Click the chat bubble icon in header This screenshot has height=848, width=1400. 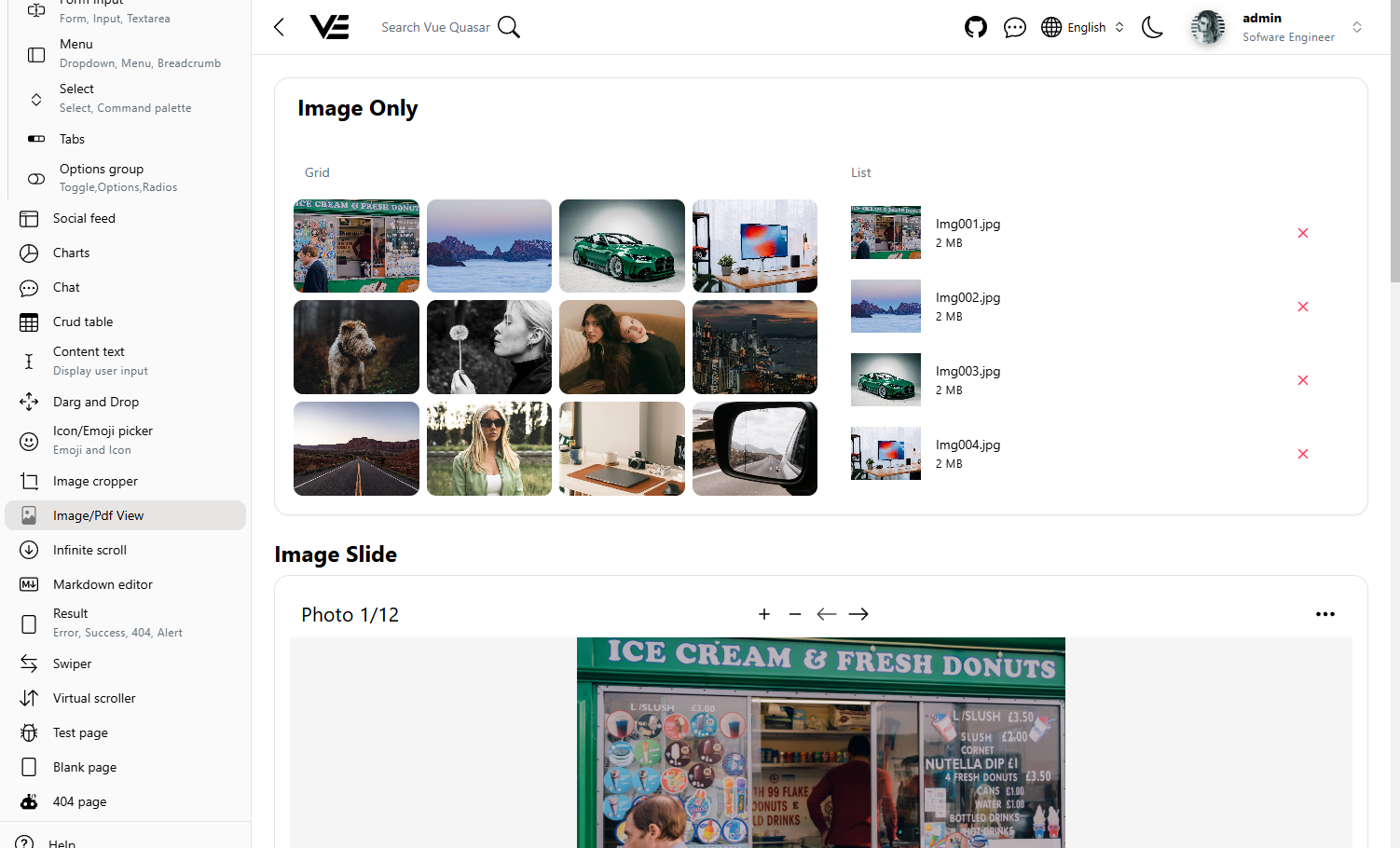pos(1015,27)
